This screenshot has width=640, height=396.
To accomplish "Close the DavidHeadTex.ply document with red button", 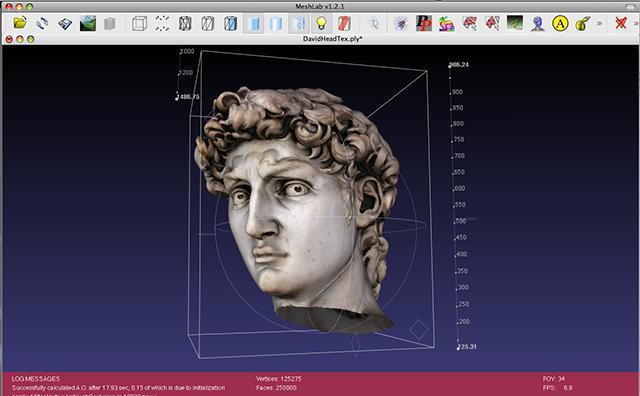I will (x=9, y=39).
